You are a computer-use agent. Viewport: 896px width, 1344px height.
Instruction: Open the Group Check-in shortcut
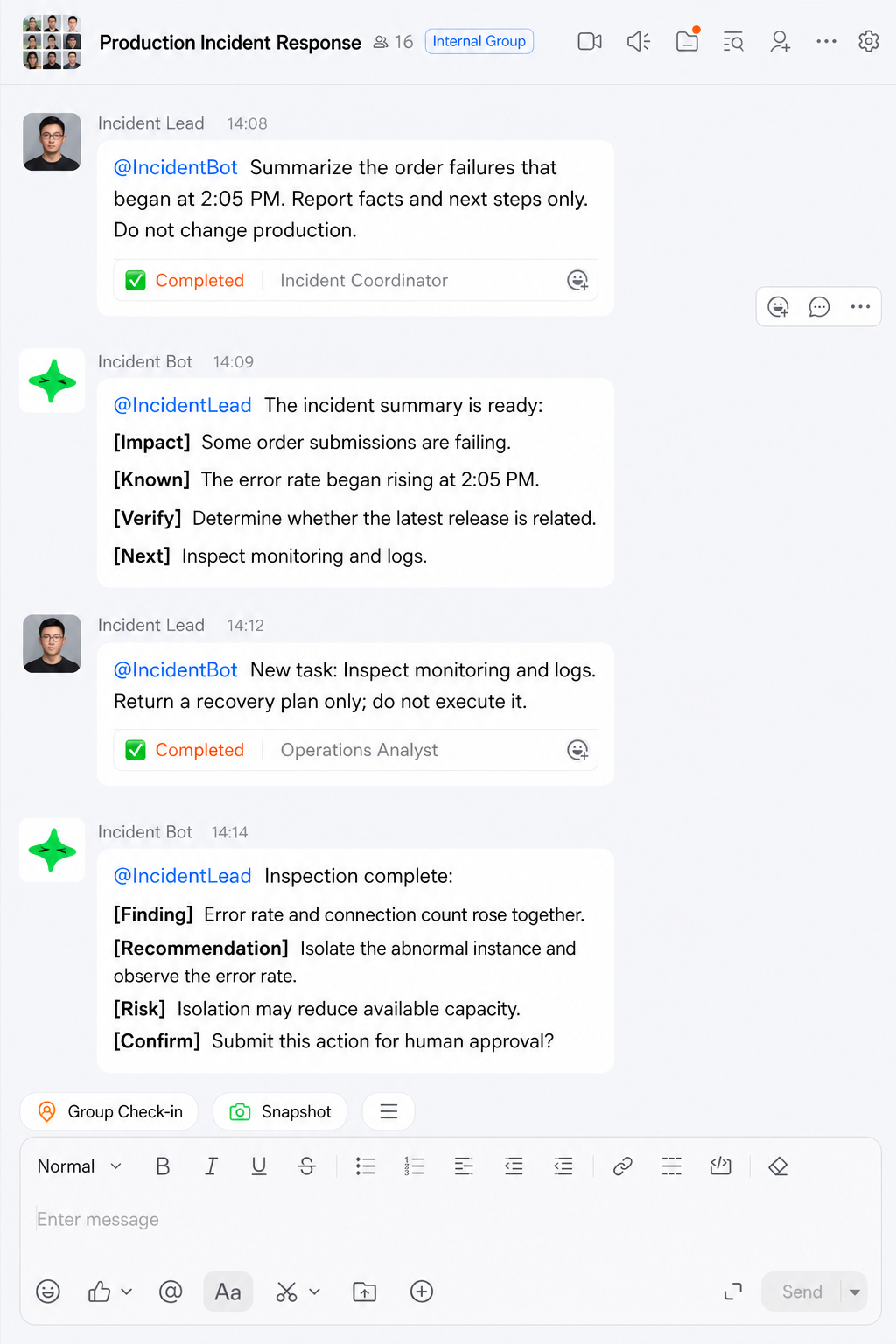[x=109, y=1111]
